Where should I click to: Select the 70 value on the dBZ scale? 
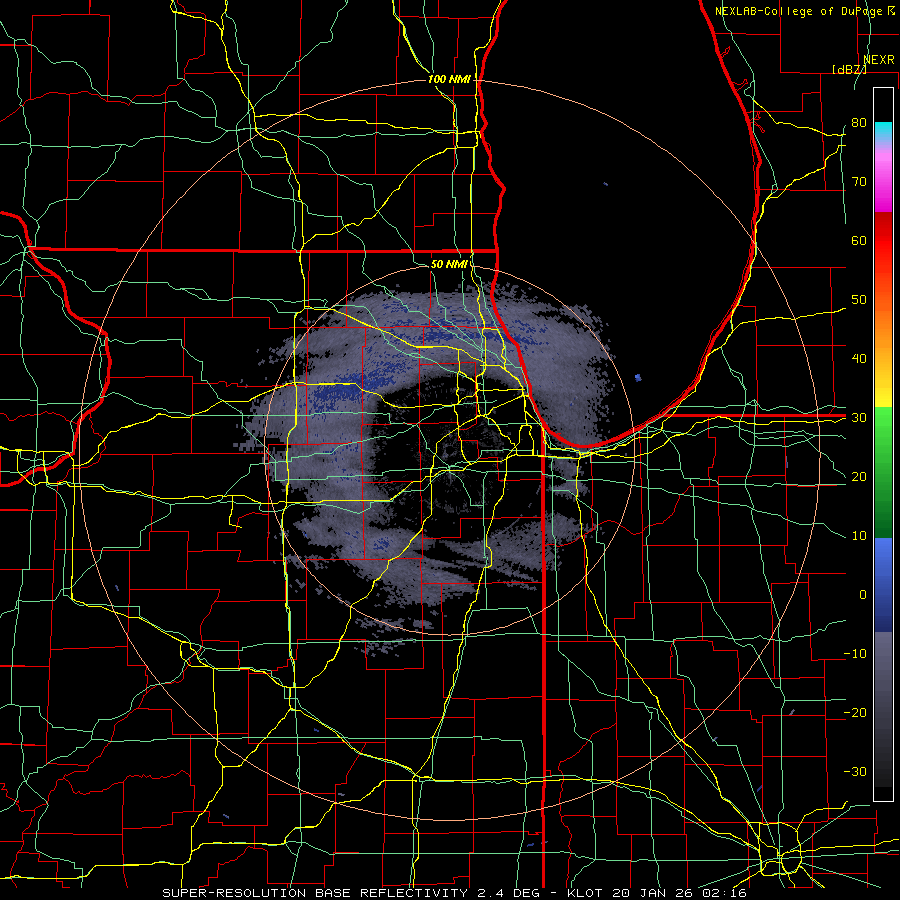[859, 182]
